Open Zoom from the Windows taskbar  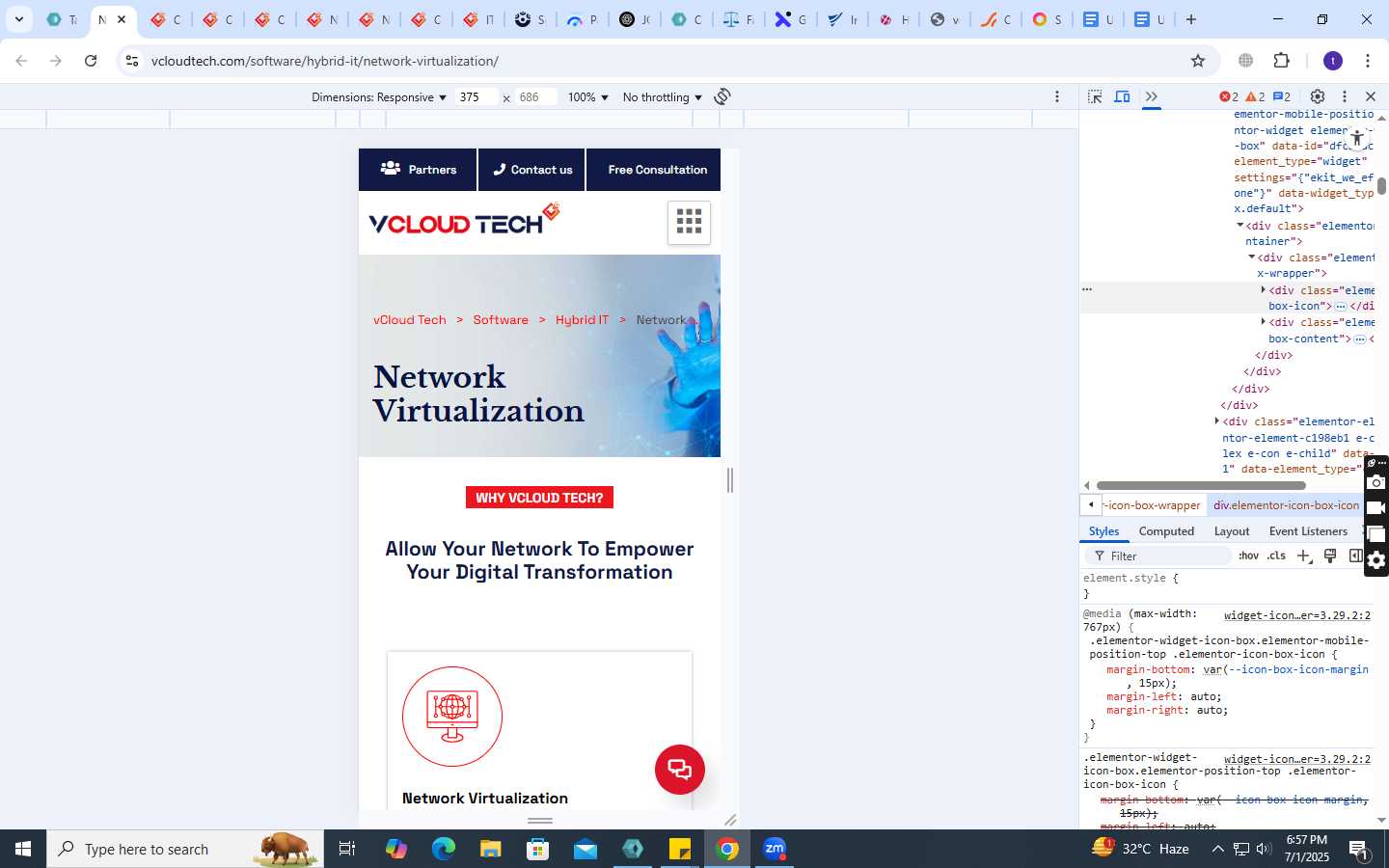pos(775,849)
